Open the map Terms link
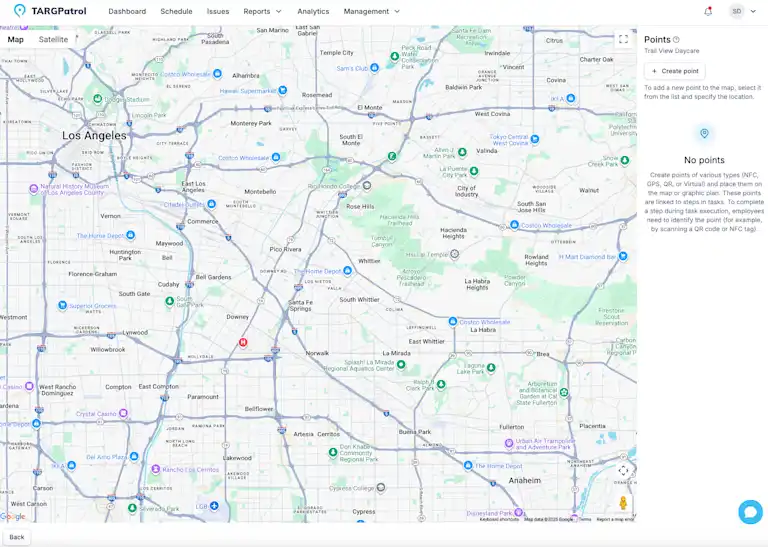 click(585, 520)
